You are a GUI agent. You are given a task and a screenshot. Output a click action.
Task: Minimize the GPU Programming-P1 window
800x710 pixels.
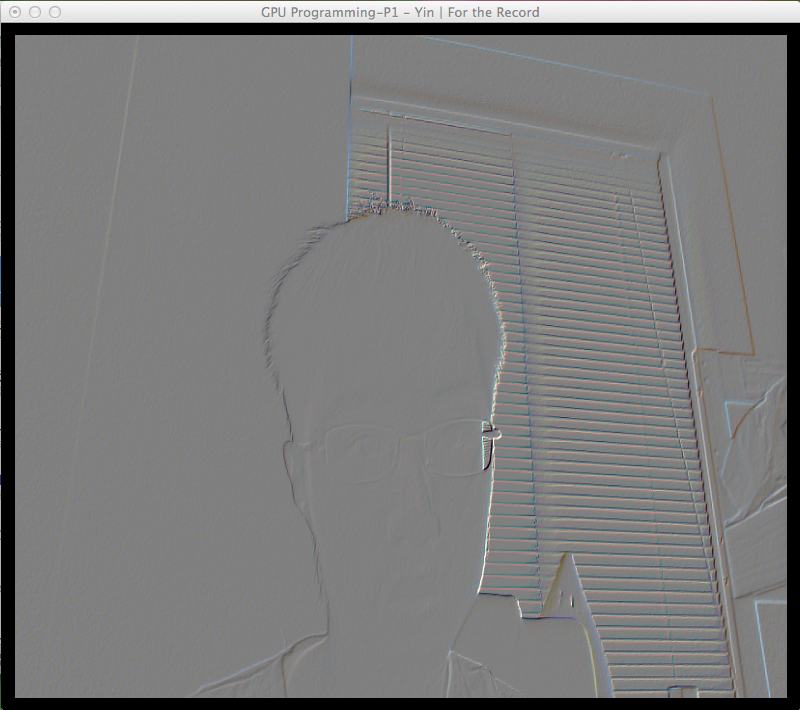coord(35,12)
